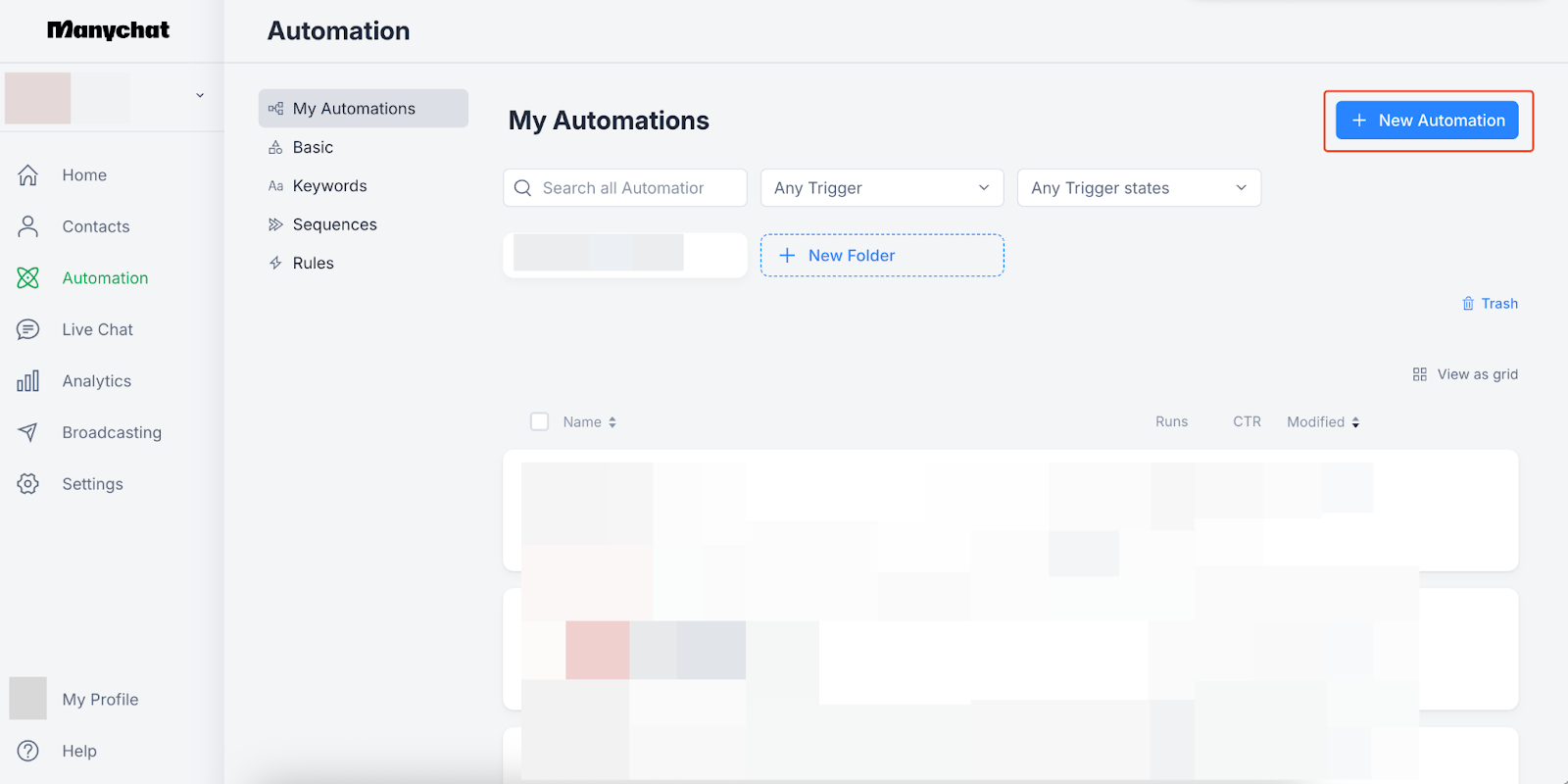Image resolution: width=1568 pixels, height=784 pixels.
Task: Go to Keywords in automation submenu
Action: (329, 186)
